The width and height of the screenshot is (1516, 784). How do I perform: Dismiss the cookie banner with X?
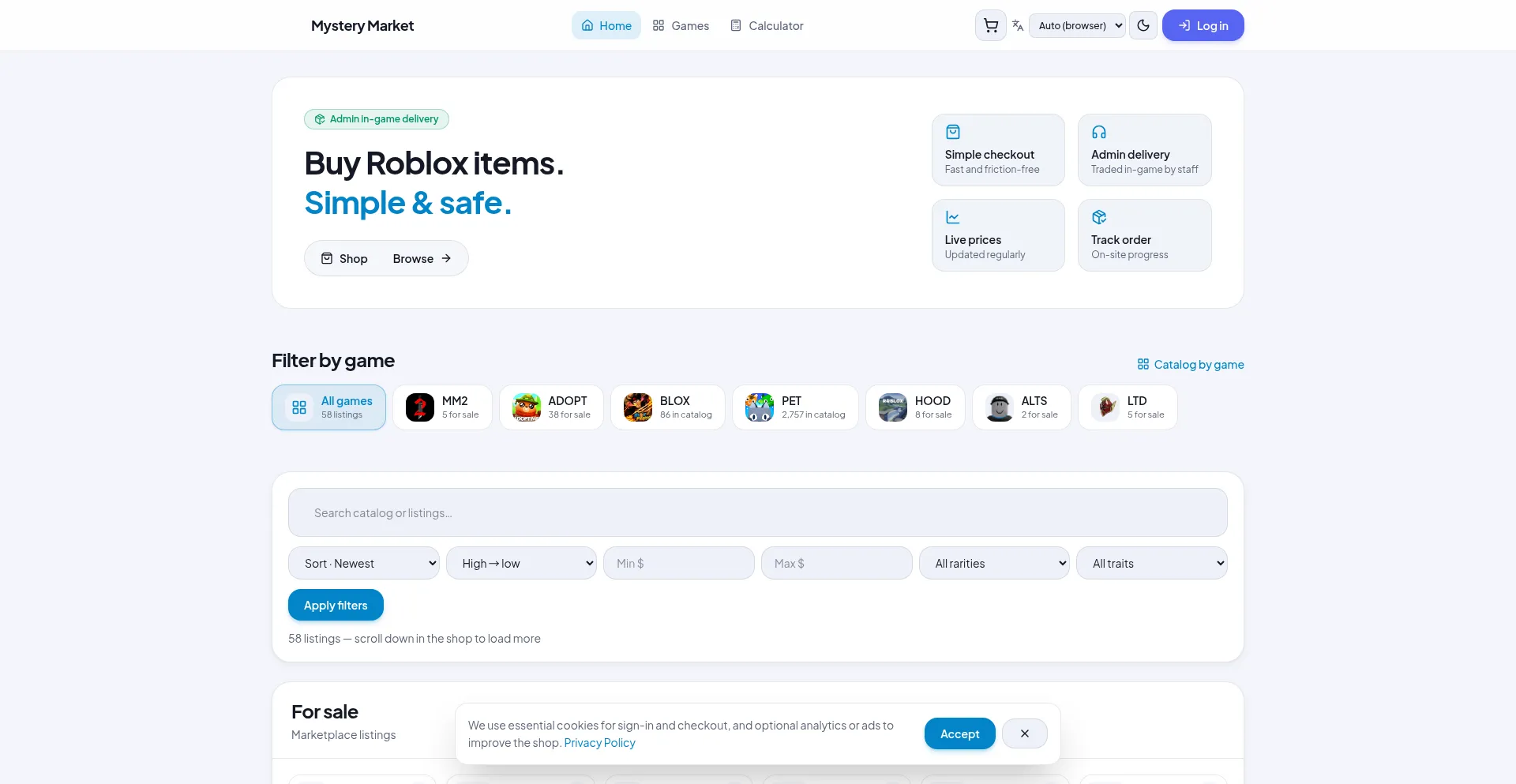[x=1025, y=733]
